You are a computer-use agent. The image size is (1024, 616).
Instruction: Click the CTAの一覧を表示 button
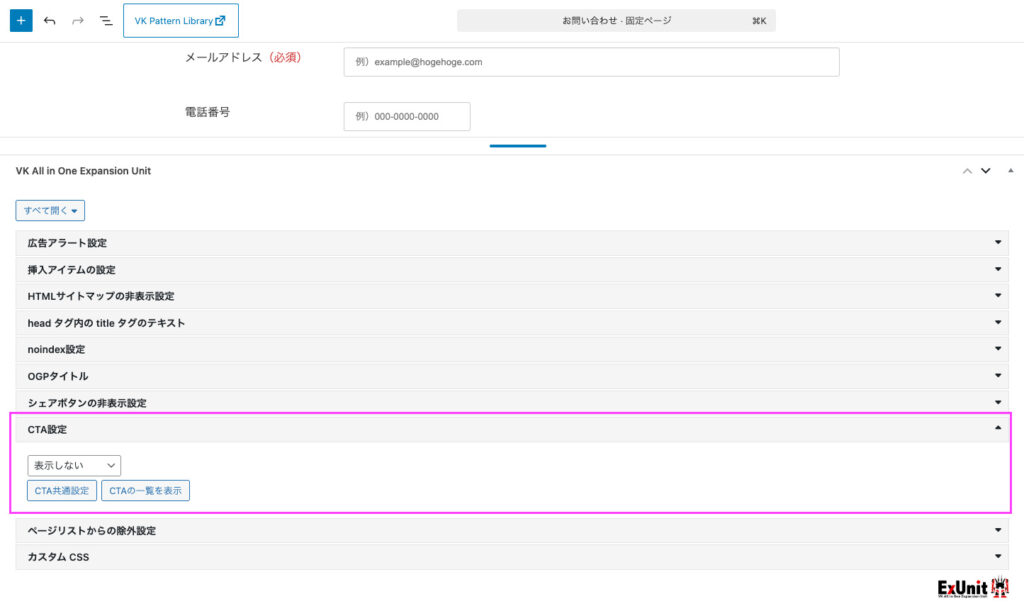point(145,491)
